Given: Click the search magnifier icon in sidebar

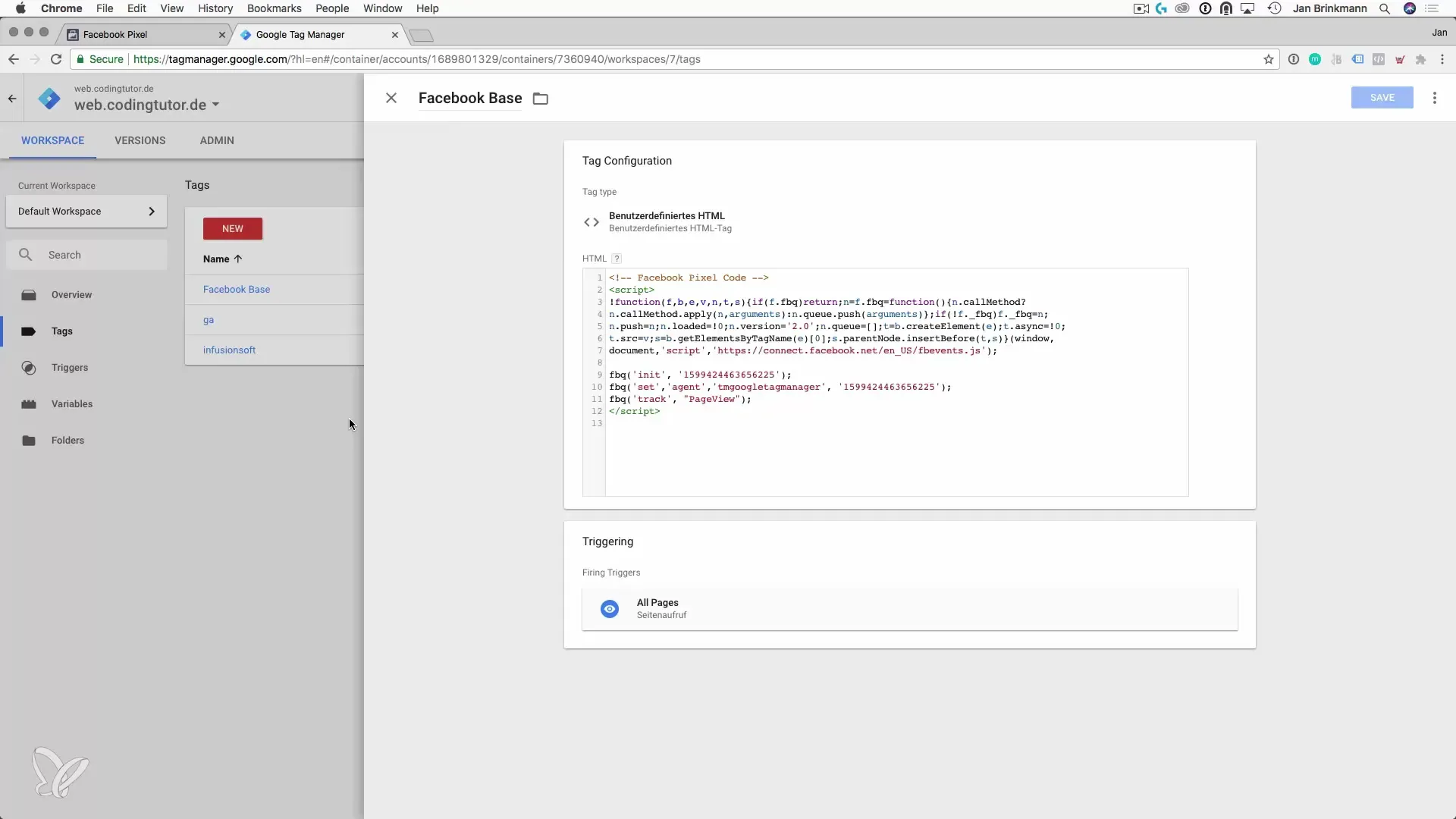Looking at the screenshot, I should click(26, 255).
